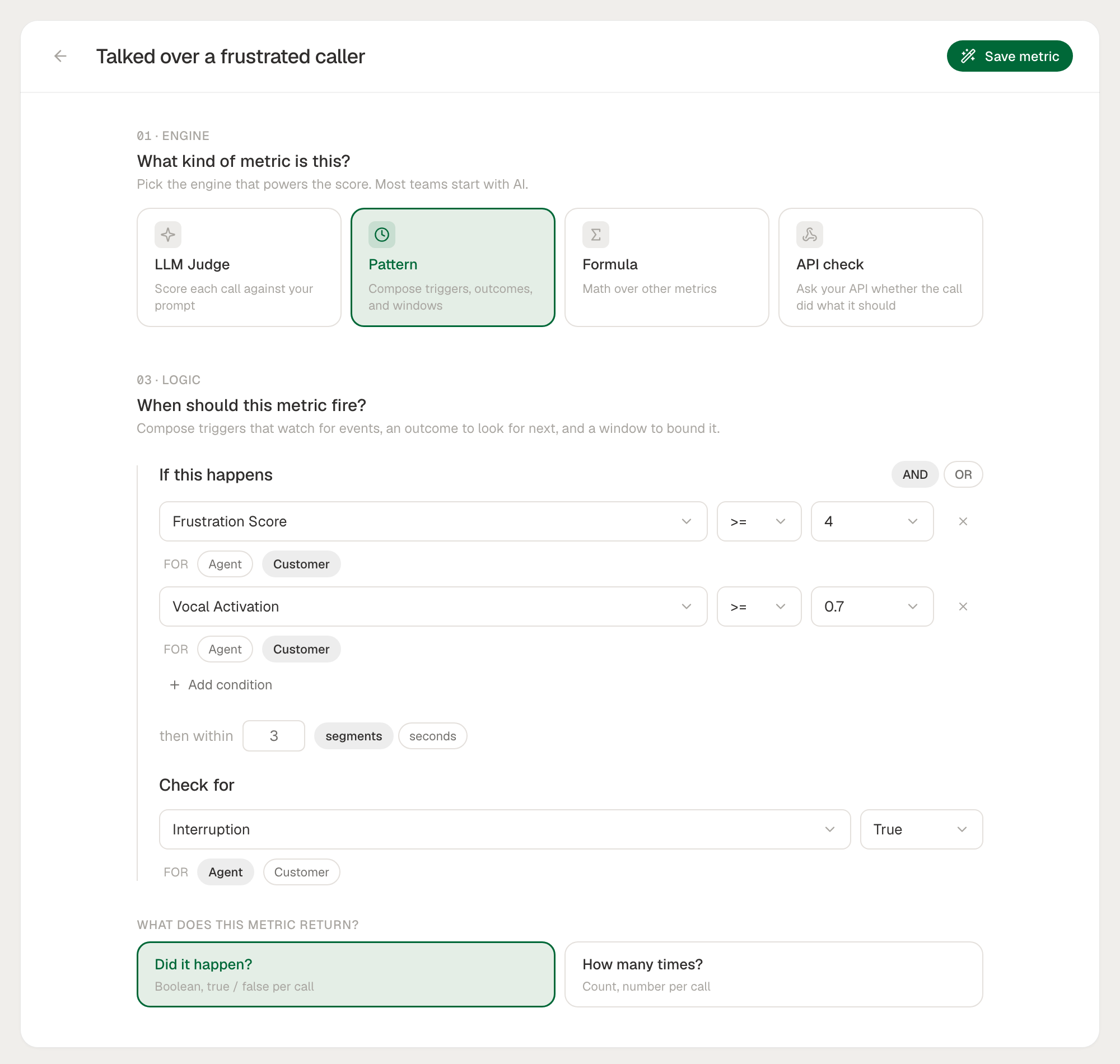
Task: Remove the Vocal Activation condition
Action: tap(962, 606)
